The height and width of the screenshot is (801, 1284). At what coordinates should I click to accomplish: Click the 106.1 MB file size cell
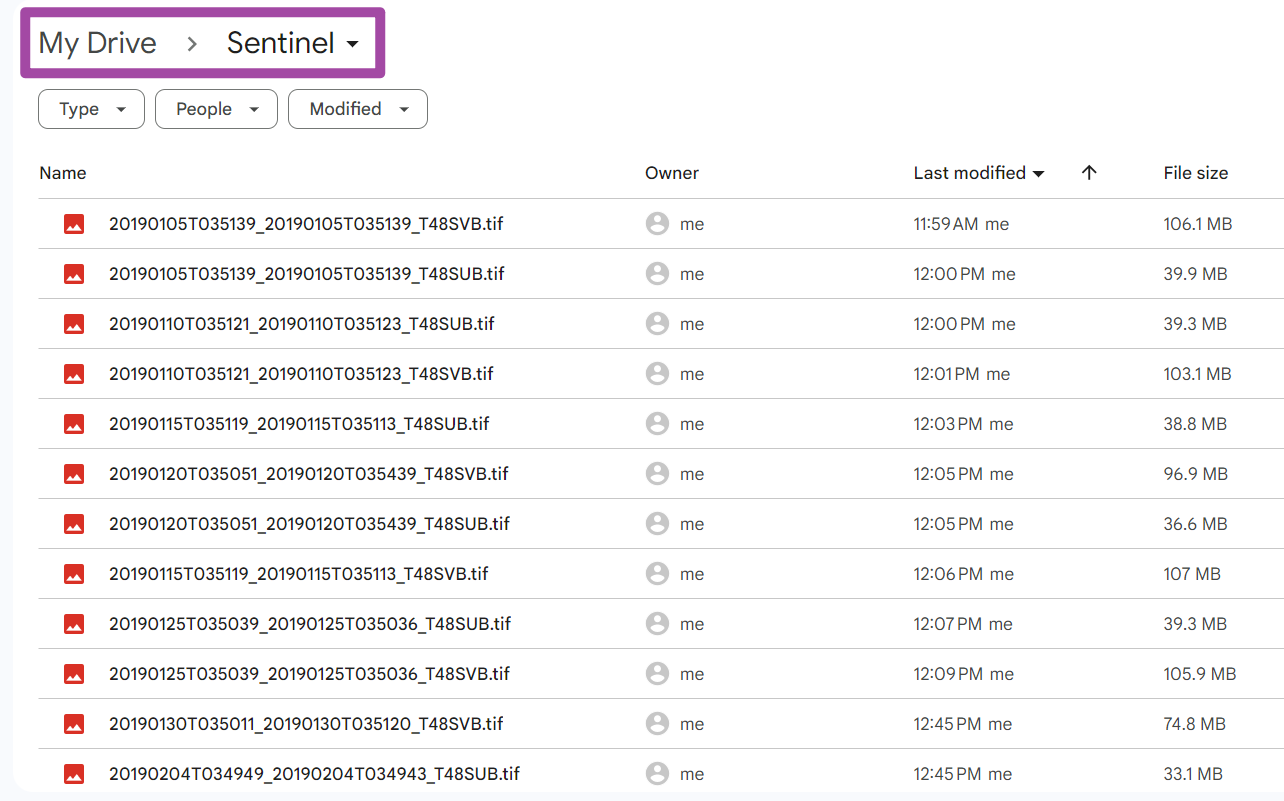(1198, 224)
